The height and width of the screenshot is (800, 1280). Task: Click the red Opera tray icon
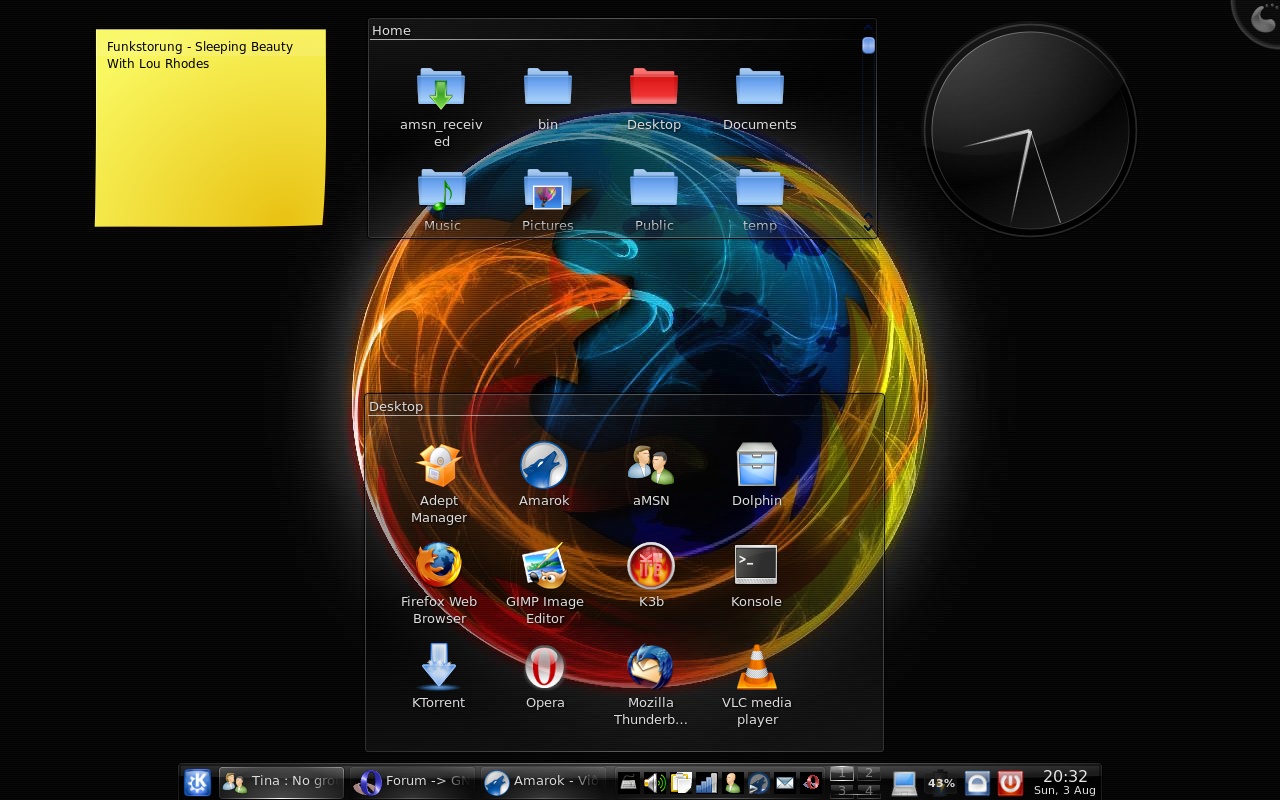click(x=811, y=783)
